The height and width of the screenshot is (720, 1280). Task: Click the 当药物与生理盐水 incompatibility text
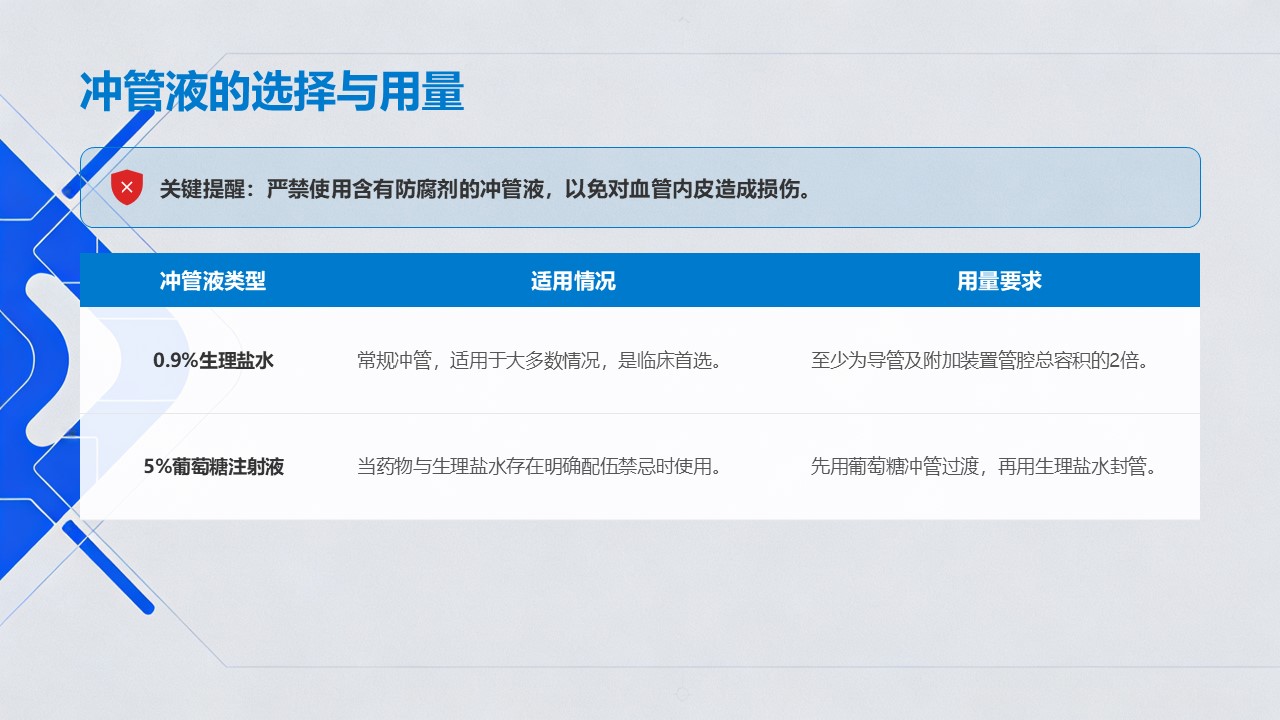pos(539,466)
